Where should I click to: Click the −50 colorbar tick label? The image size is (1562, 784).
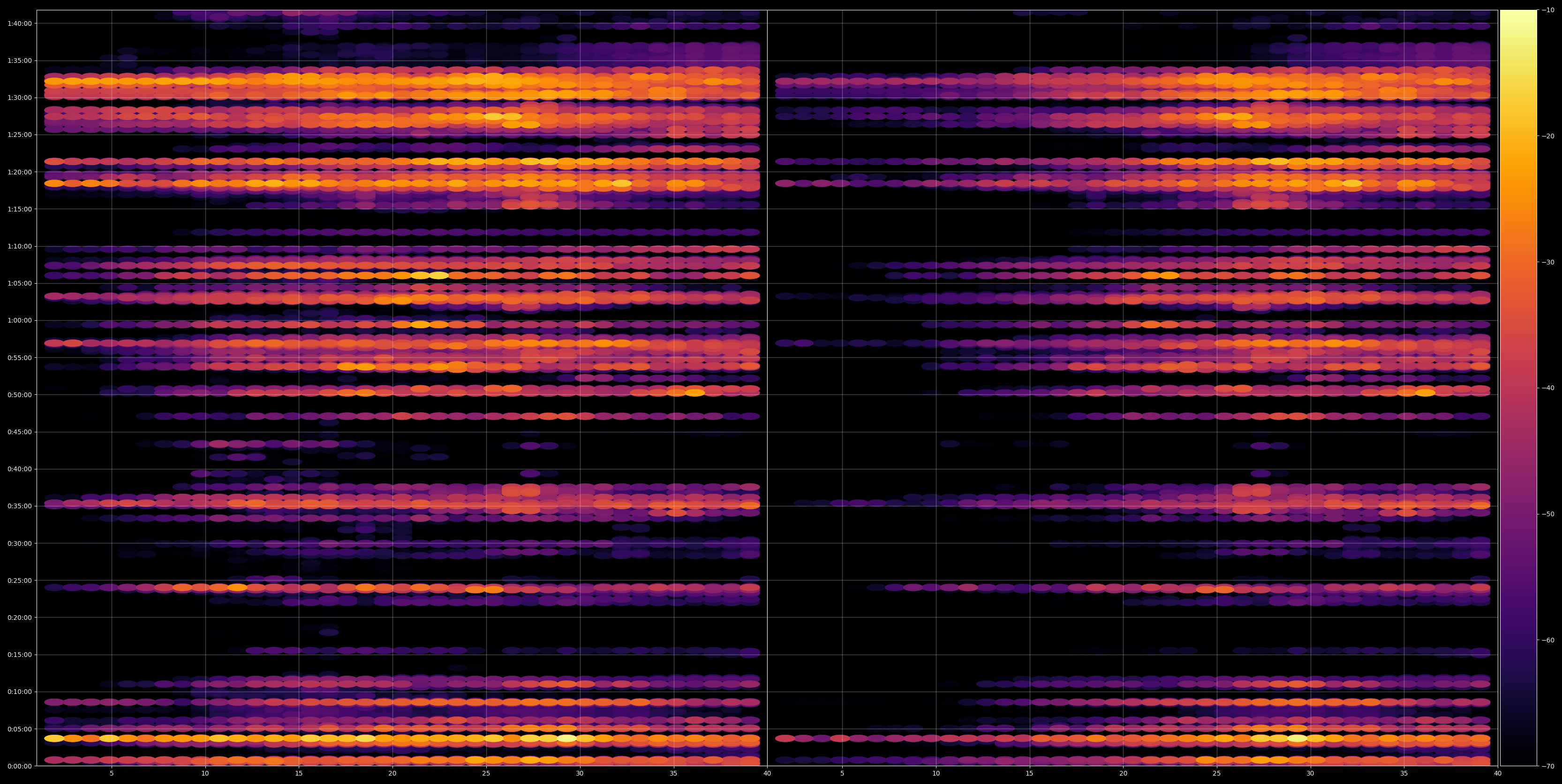(x=1548, y=514)
